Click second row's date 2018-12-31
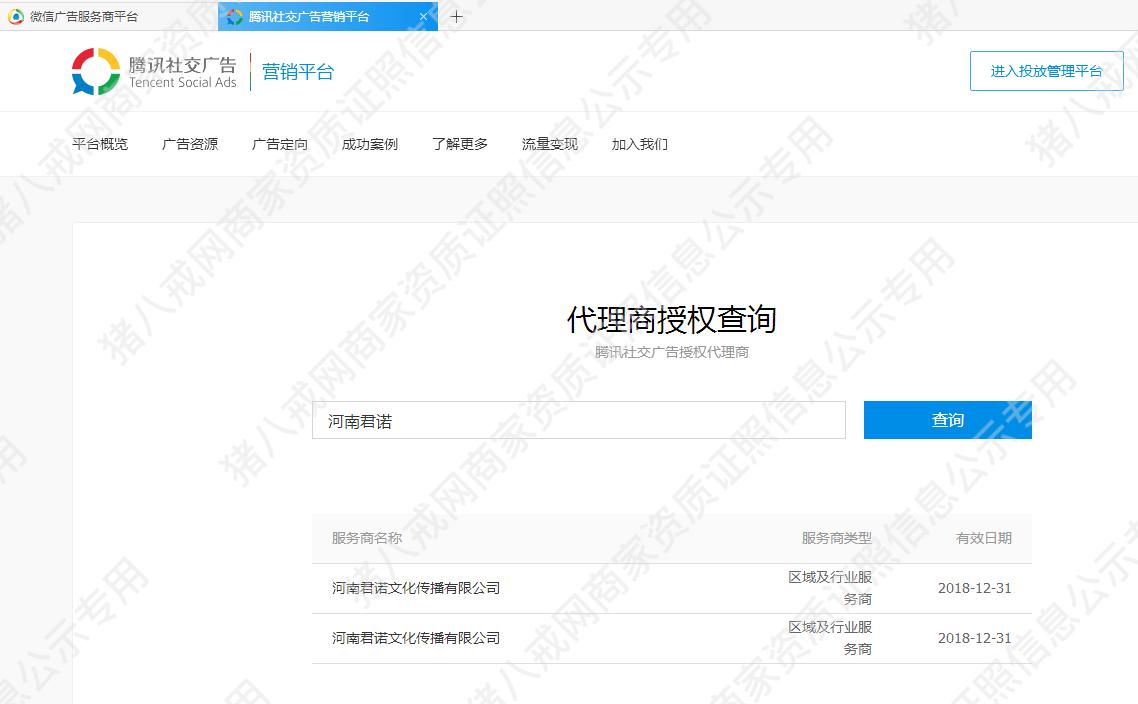The width and height of the screenshot is (1138, 704). [x=974, y=638]
